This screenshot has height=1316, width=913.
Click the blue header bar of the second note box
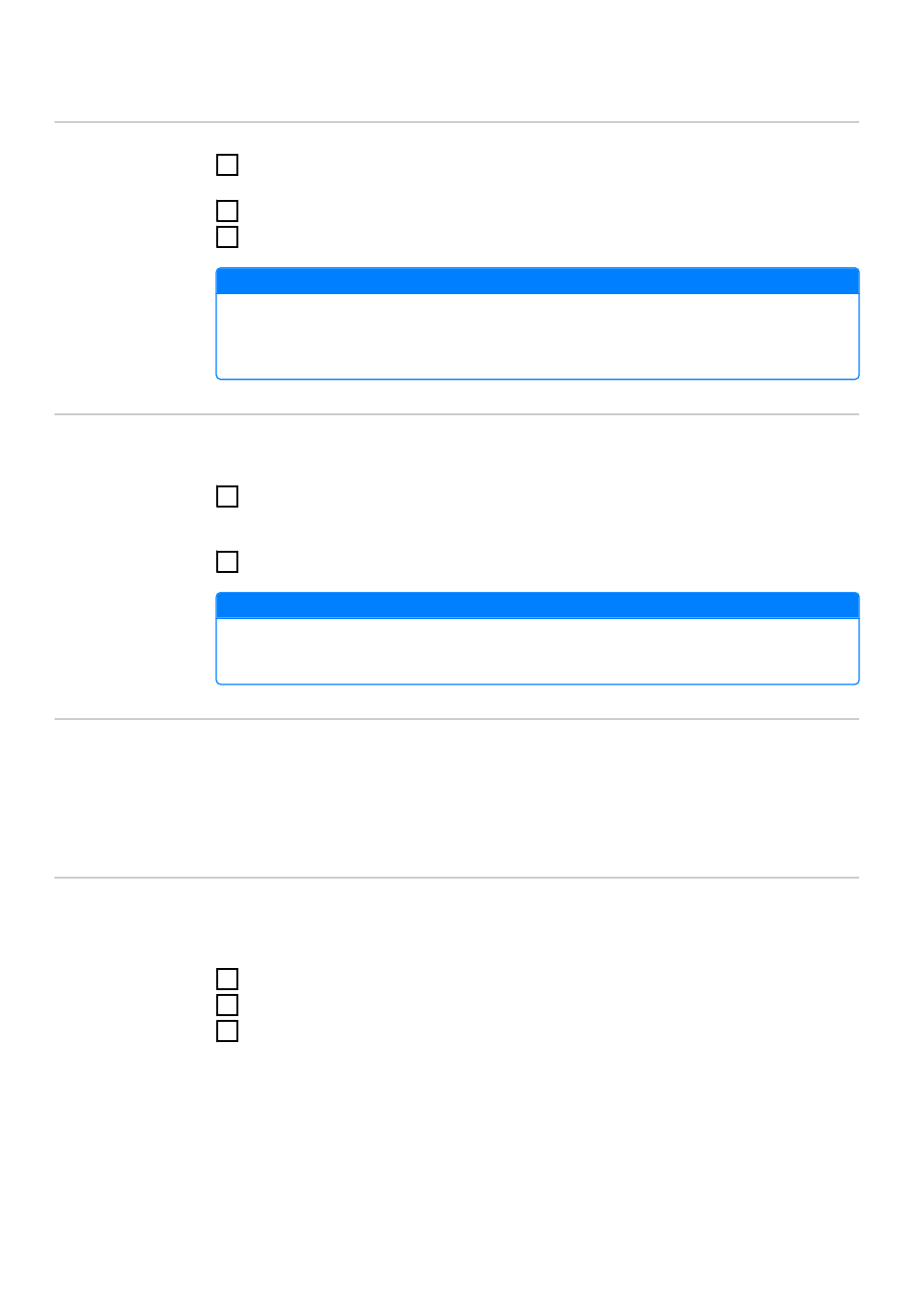tap(537, 606)
